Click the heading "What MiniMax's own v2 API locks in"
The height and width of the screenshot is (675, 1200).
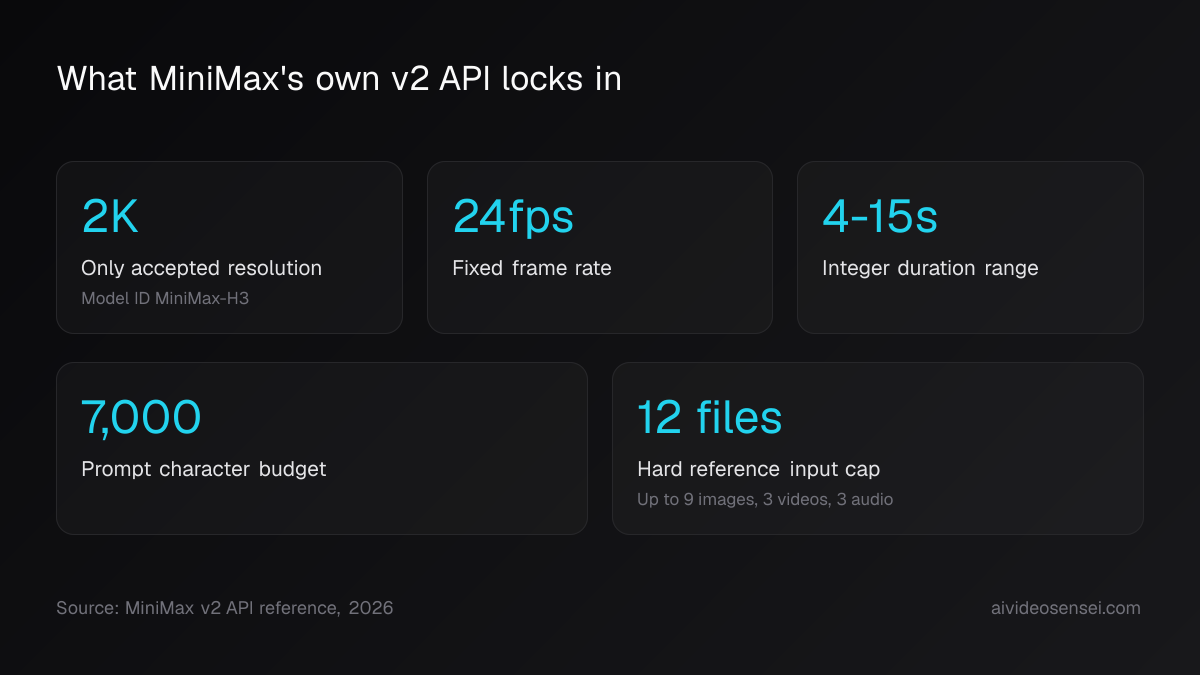coord(339,79)
